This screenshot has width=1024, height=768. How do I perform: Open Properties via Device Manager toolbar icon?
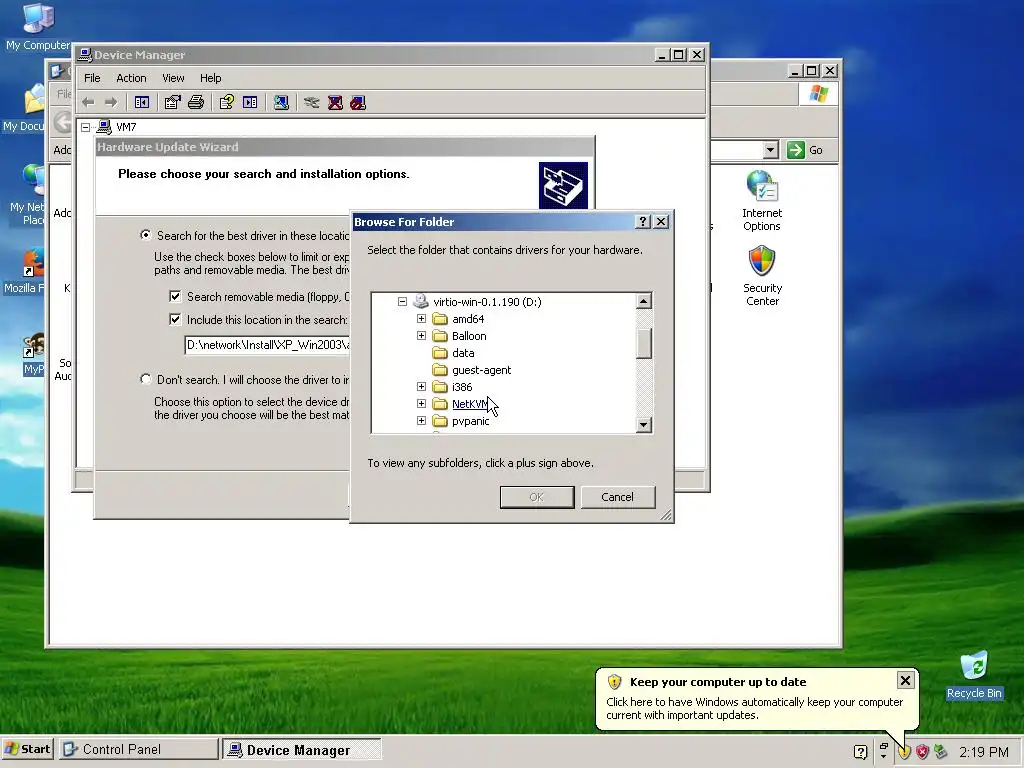pyautogui.click(x=172, y=103)
